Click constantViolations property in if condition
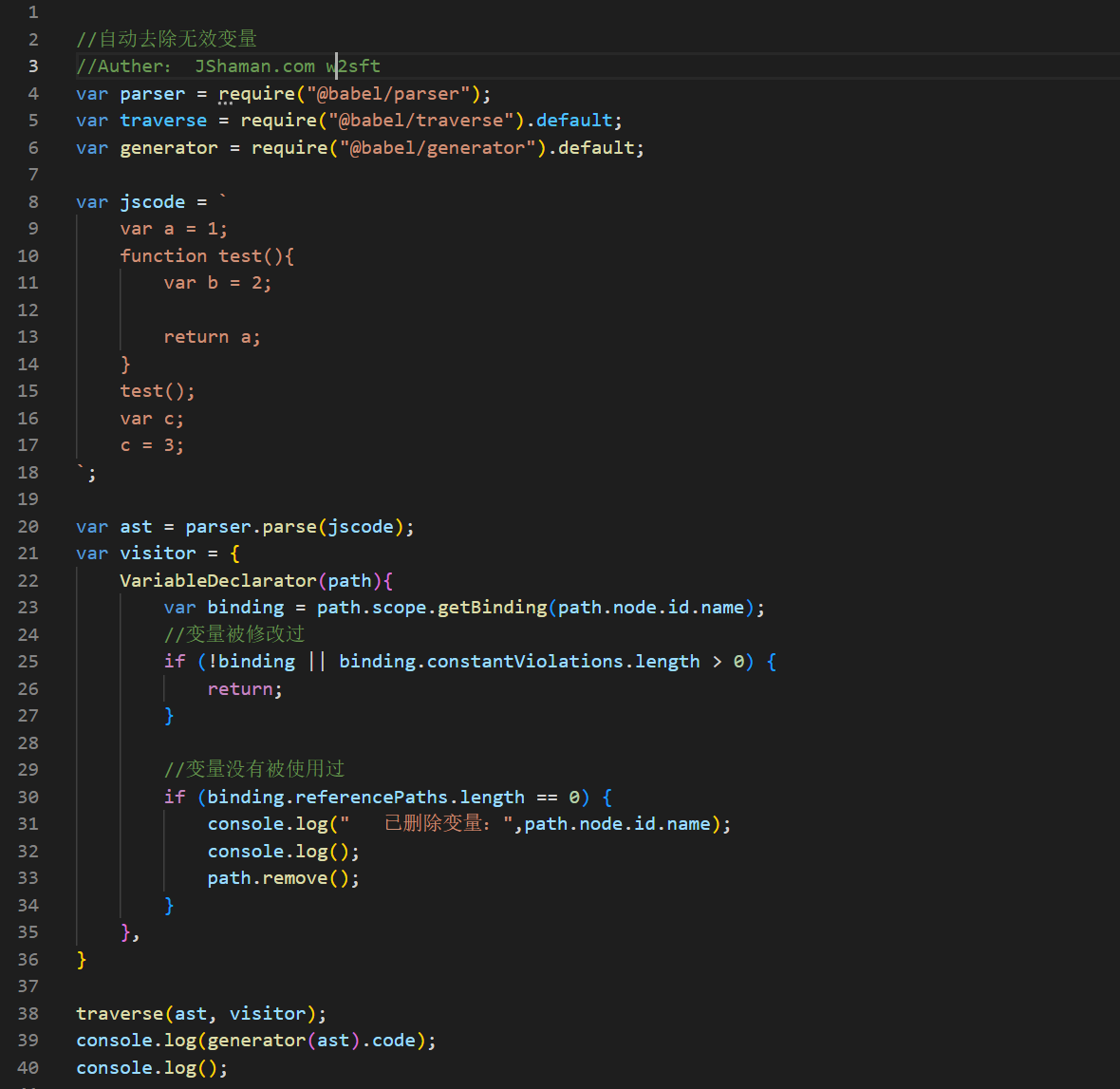Image resolution: width=1120 pixels, height=1089 pixels. pos(525,662)
